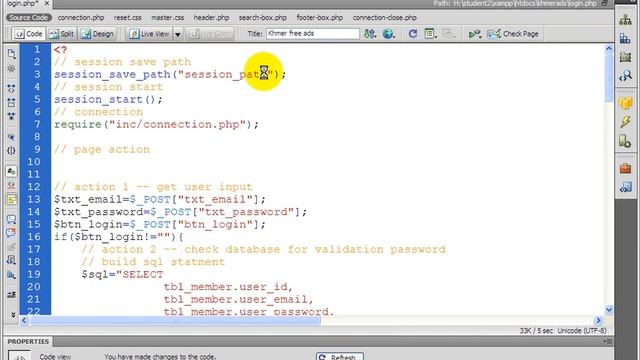Open header.php related file
This screenshot has width=640, height=360.
pos(211,18)
